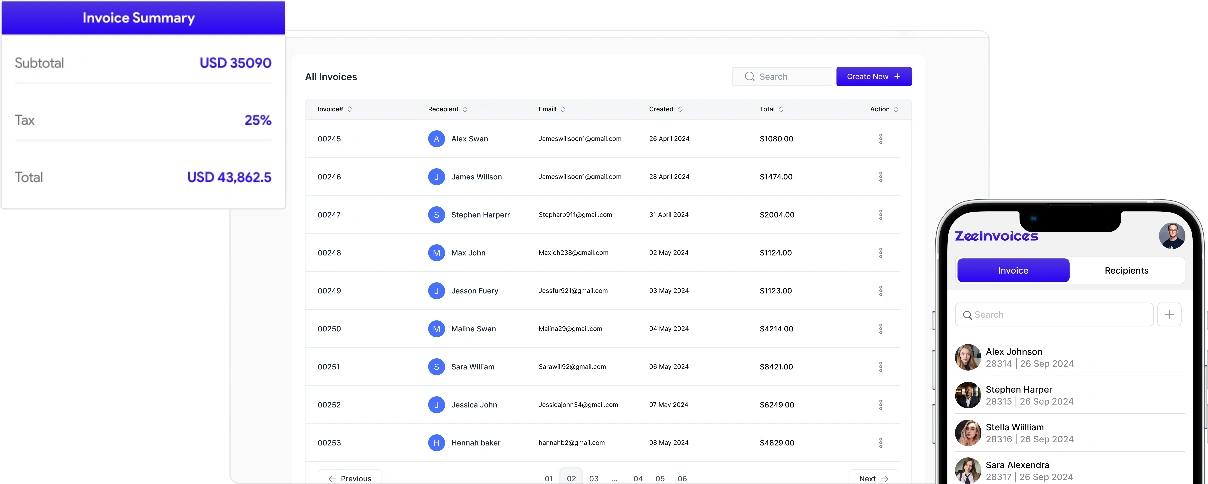Click the Create New button

[874, 76]
